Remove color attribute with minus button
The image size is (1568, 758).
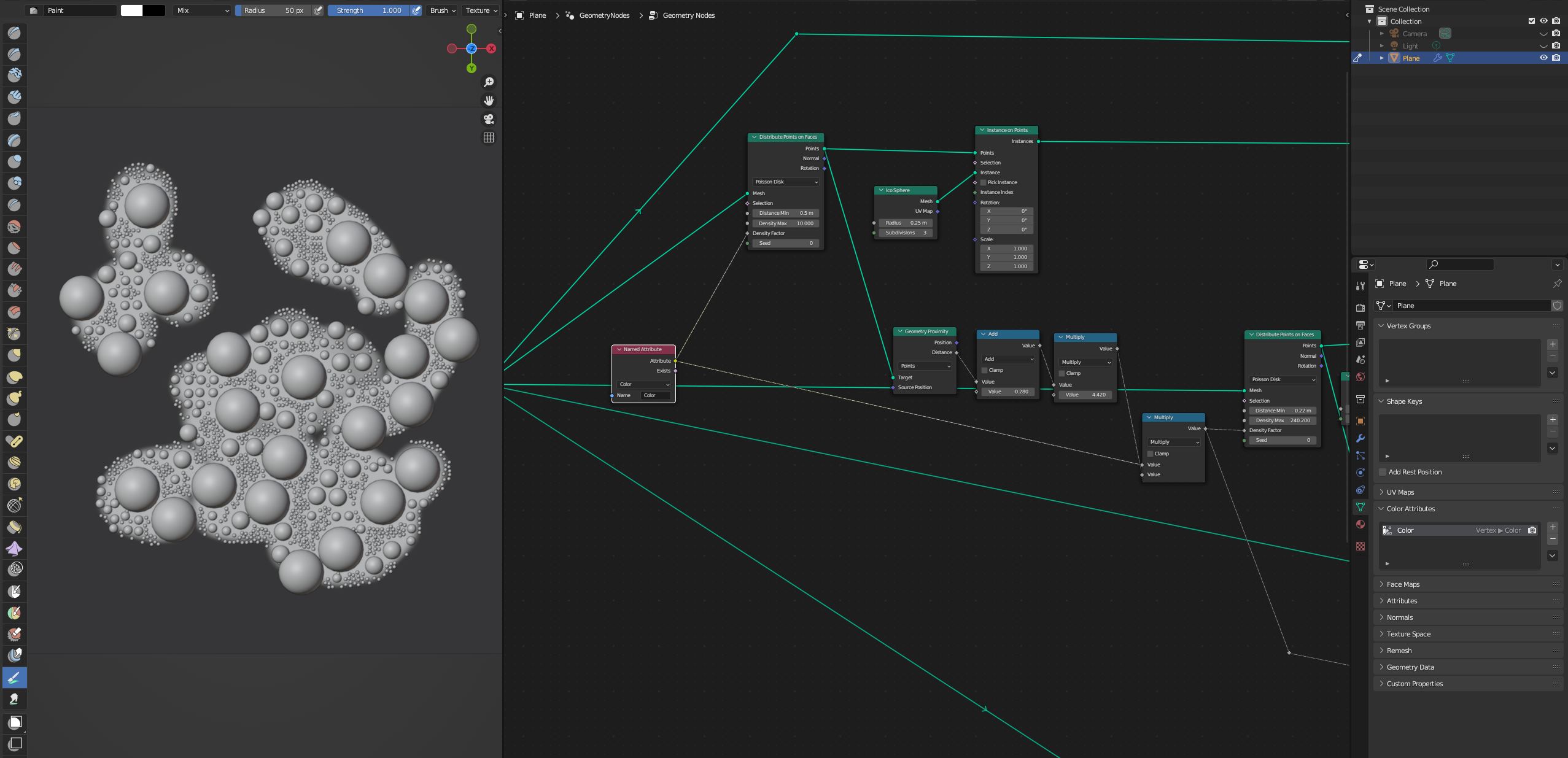tap(1553, 539)
